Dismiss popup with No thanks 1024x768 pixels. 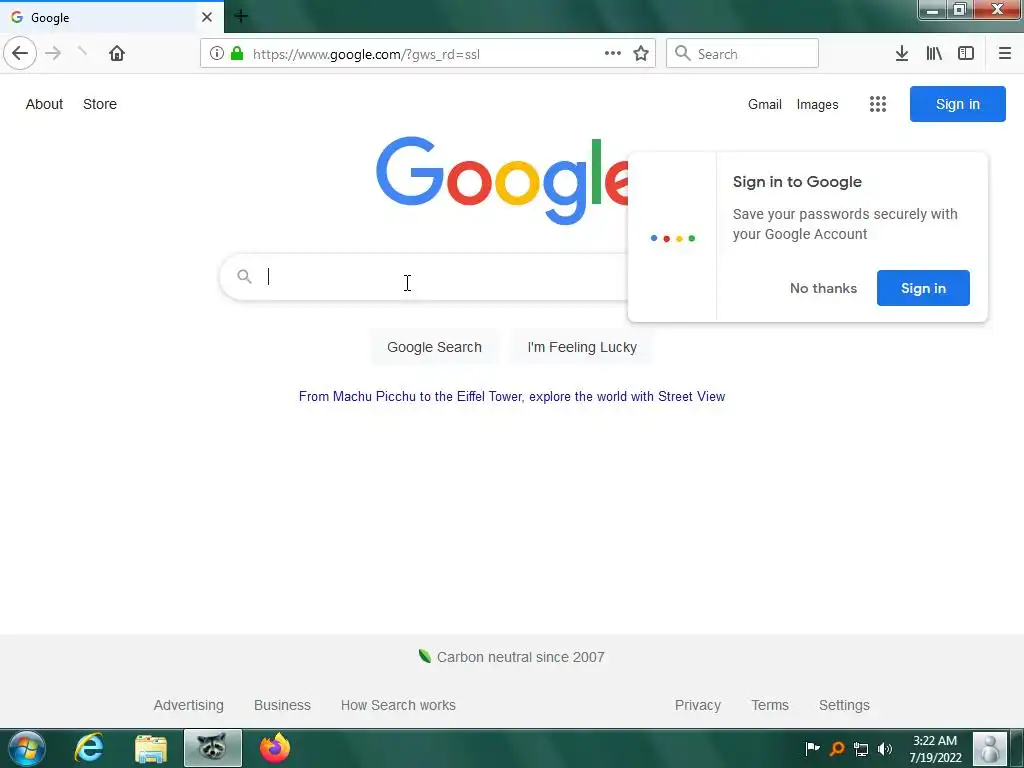823,288
